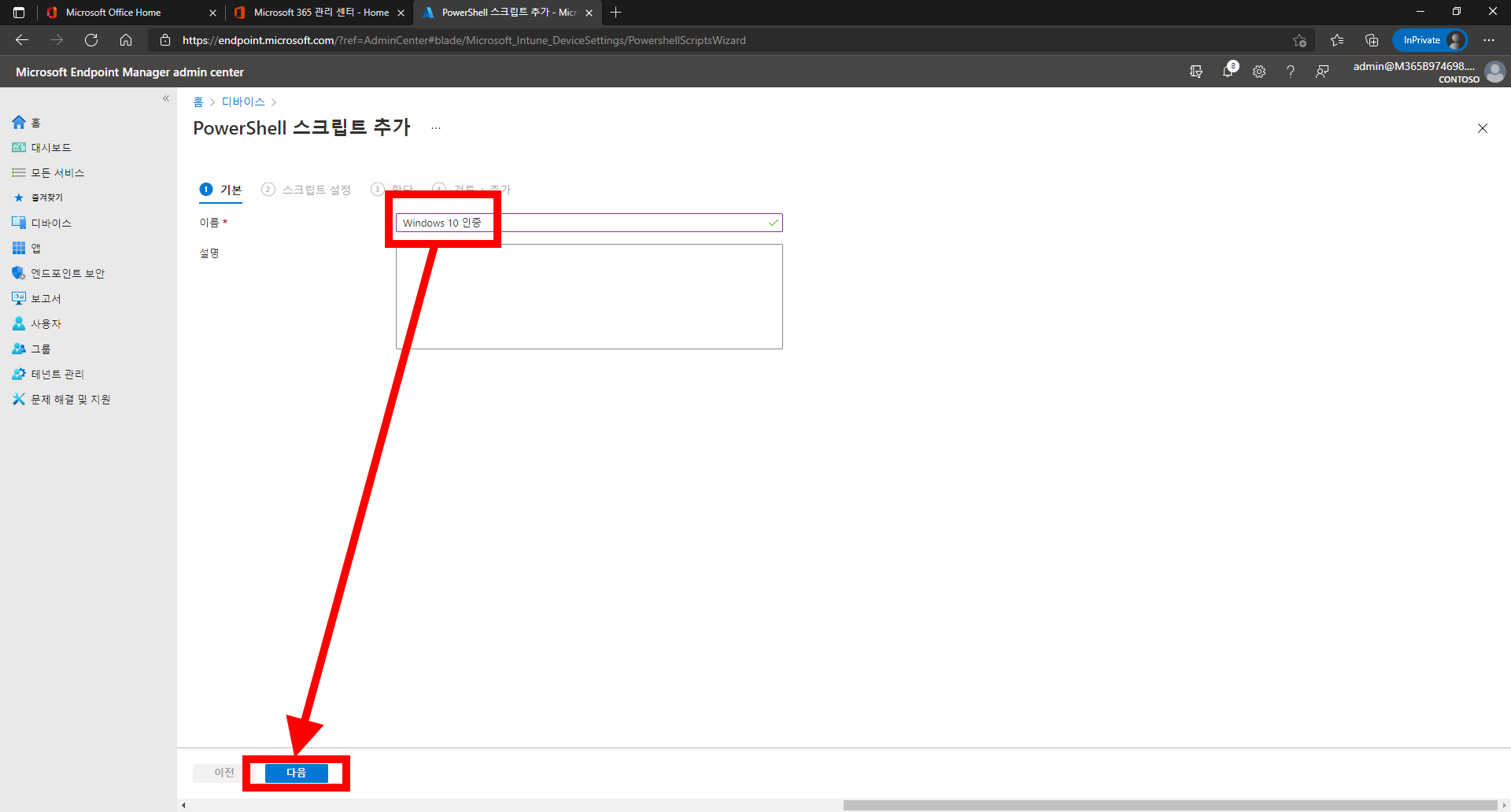The height and width of the screenshot is (812, 1511).
Task: Click the horizontal scrollbar at bottom
Action: (x=1169, y=805)
